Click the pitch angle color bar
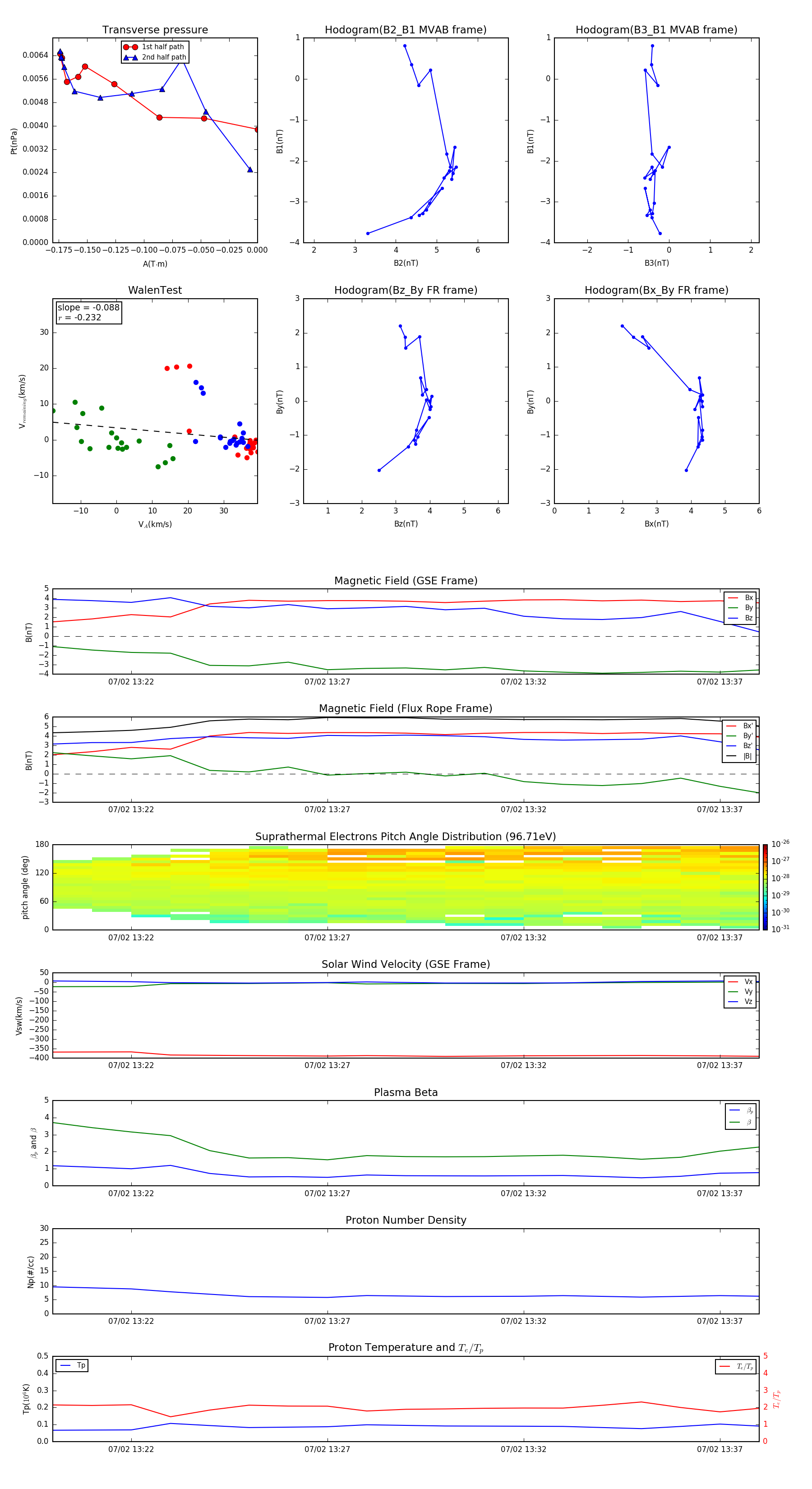Screen dimensions: 812x1489 coord(765,887)
